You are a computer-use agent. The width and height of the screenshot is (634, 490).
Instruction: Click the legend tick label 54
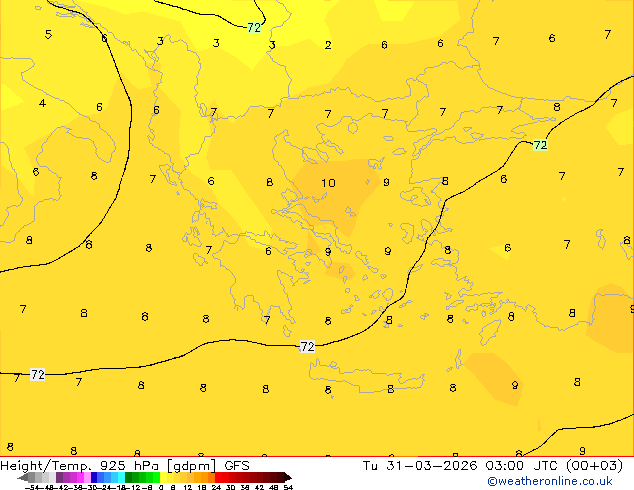pos(288,488)
